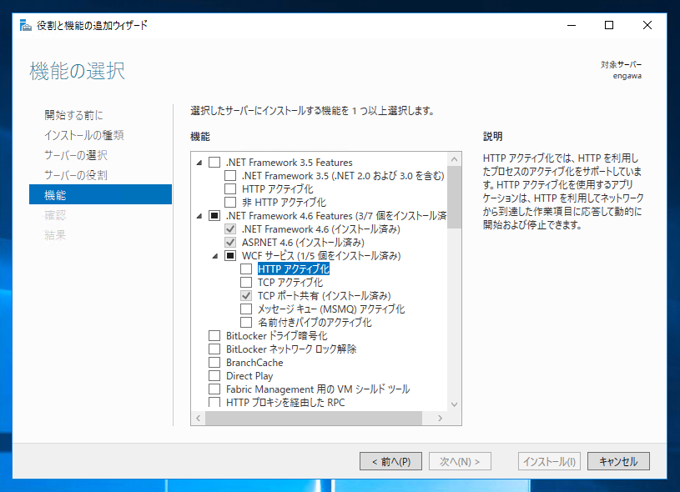The image size is (680, 492).
Task: Click the horizontal scrollbar thumb in feature list
Action: pyautogui.click(x=314, y=418)
